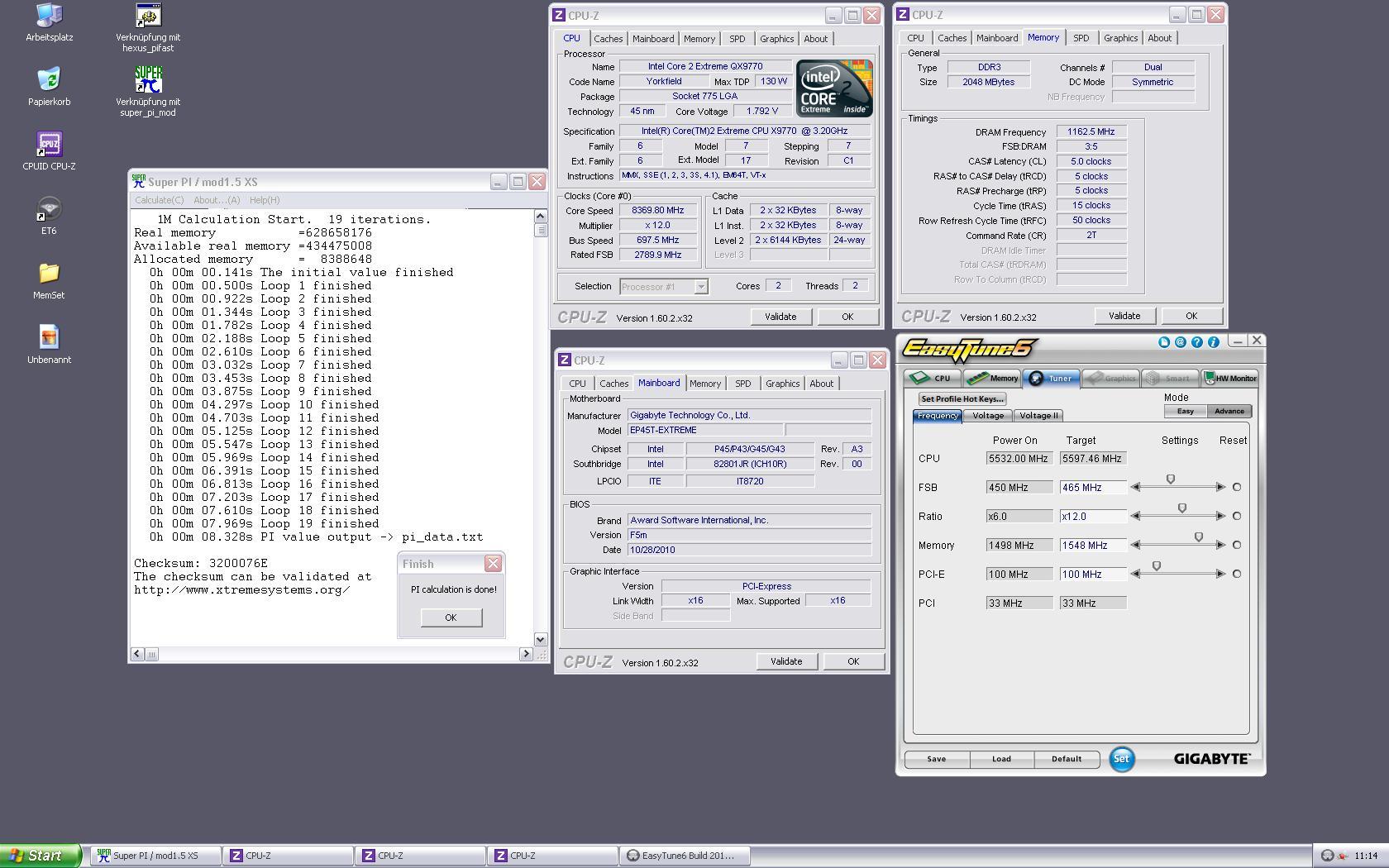Click the Ratio slider handle

click(1182, 508)
